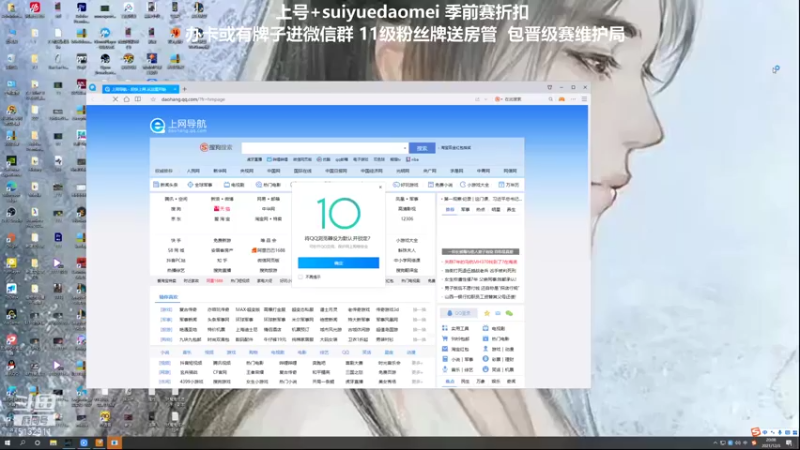Open 热门电影 category in top row
800x450 pixels.
(268, 185)
